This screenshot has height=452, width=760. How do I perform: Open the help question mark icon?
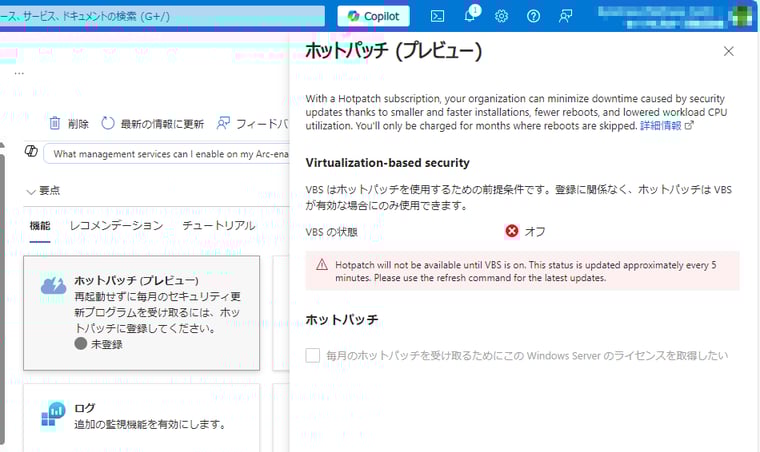click(533, 16)
